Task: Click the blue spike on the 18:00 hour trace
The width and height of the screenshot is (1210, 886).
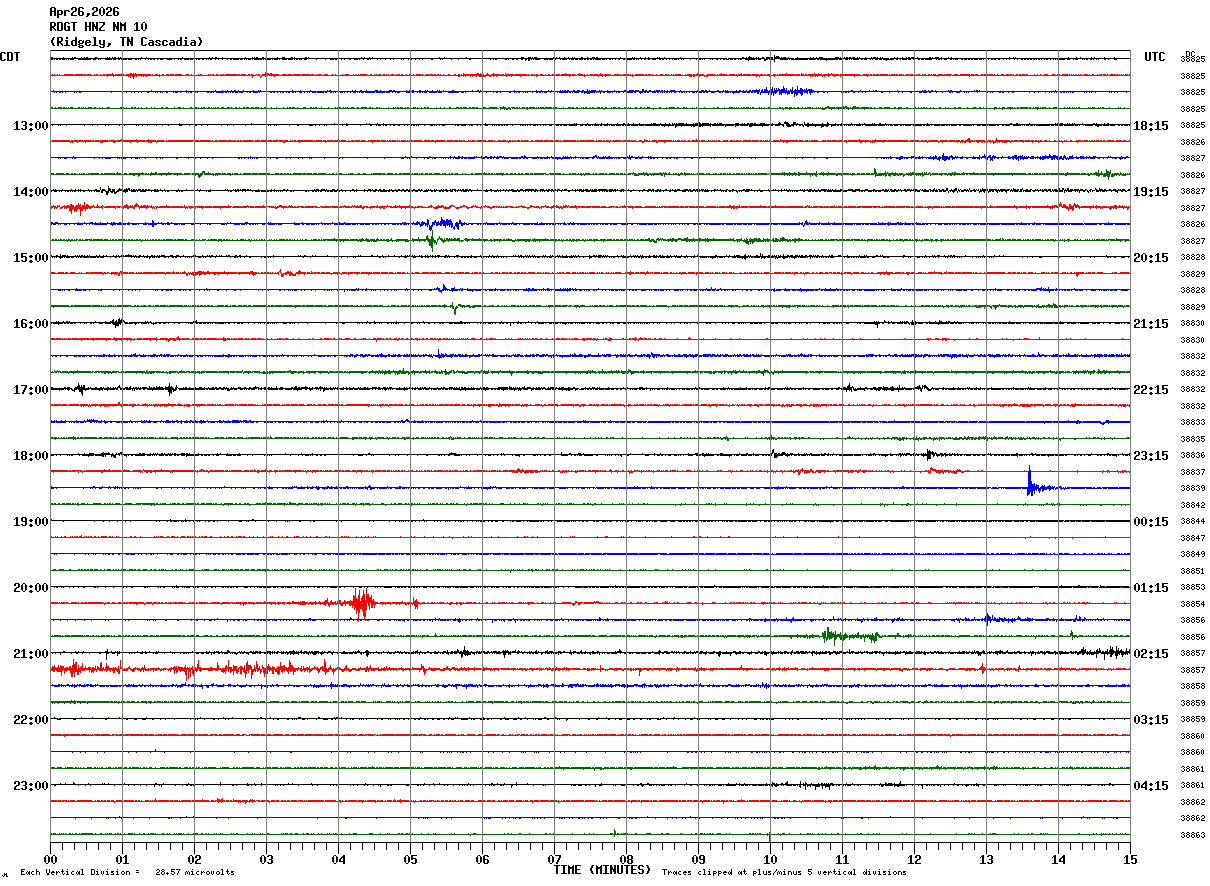Action: (x=1030, y=482)
